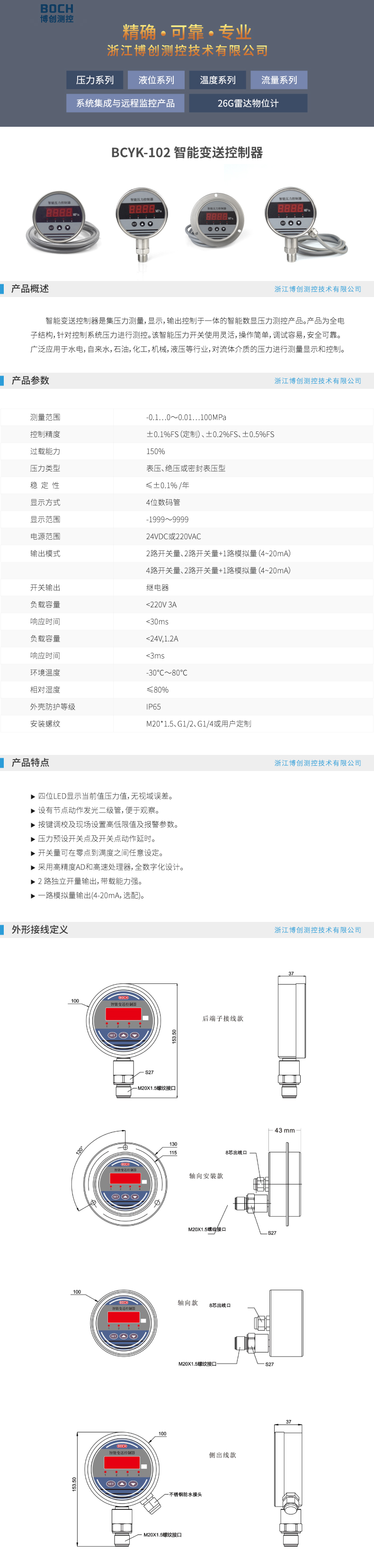
Task: View first product photo with coiled cable
Action: pos(63,223)
